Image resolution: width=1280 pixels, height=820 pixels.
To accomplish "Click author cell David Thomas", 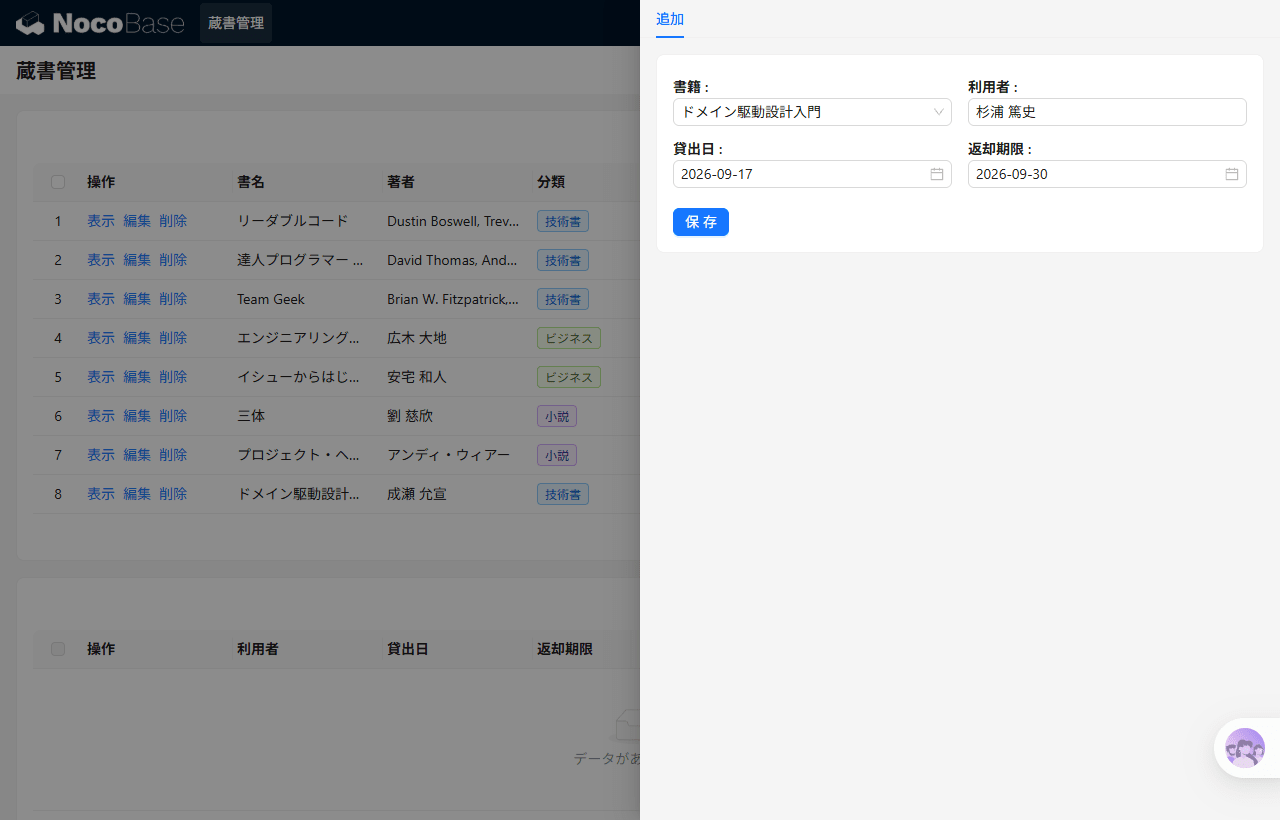I will click(453, 260).
